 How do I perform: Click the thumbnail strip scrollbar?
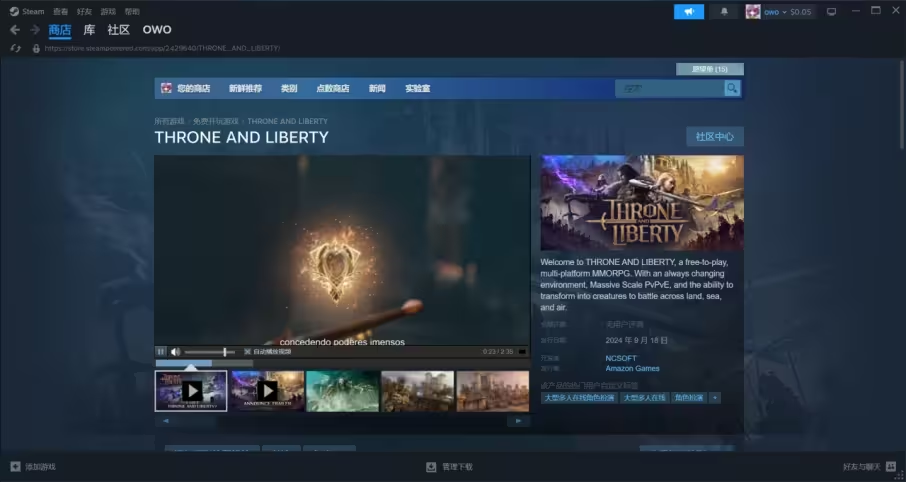[342, 421]
